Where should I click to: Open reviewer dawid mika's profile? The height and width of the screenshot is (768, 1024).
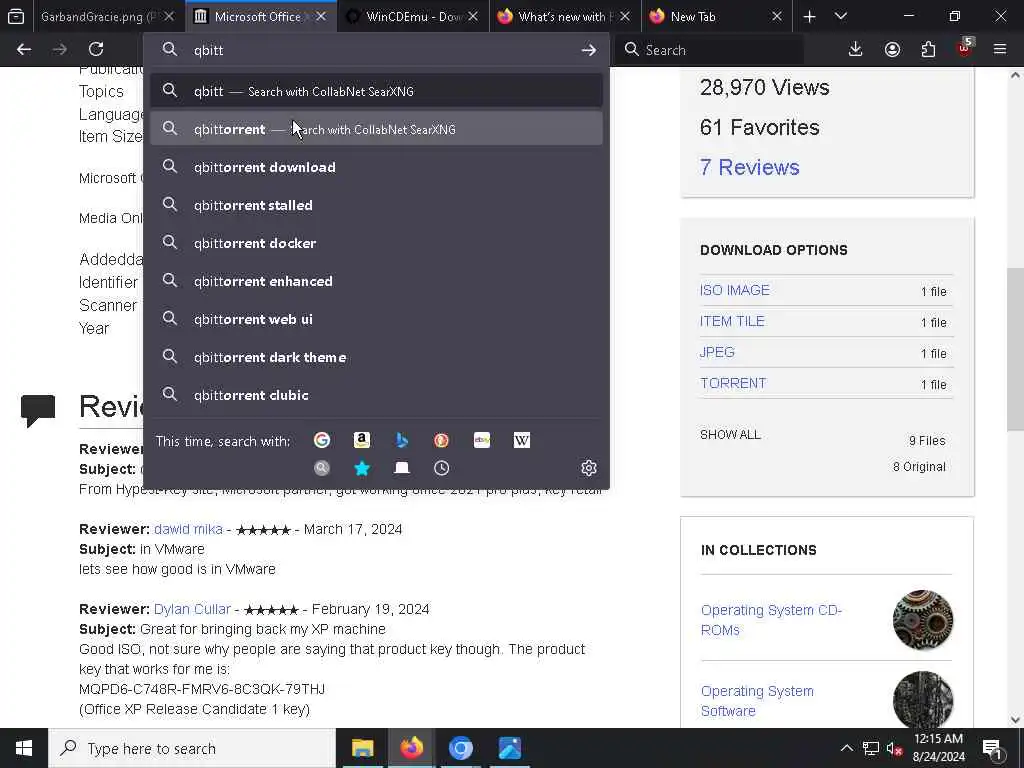(188, 529)
